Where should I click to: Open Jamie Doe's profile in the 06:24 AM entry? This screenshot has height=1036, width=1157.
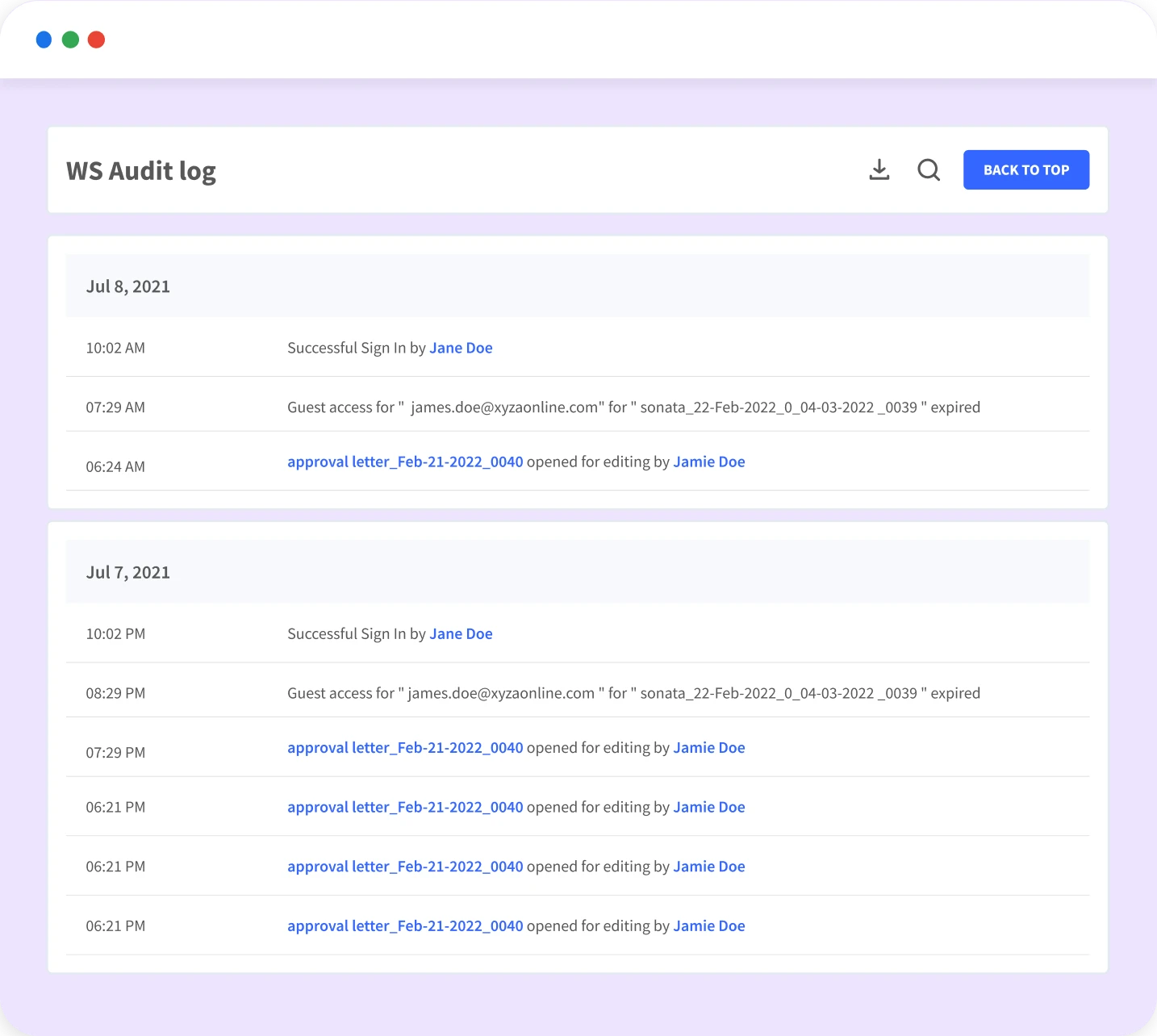pyautogui.click(x=709, y=462)
